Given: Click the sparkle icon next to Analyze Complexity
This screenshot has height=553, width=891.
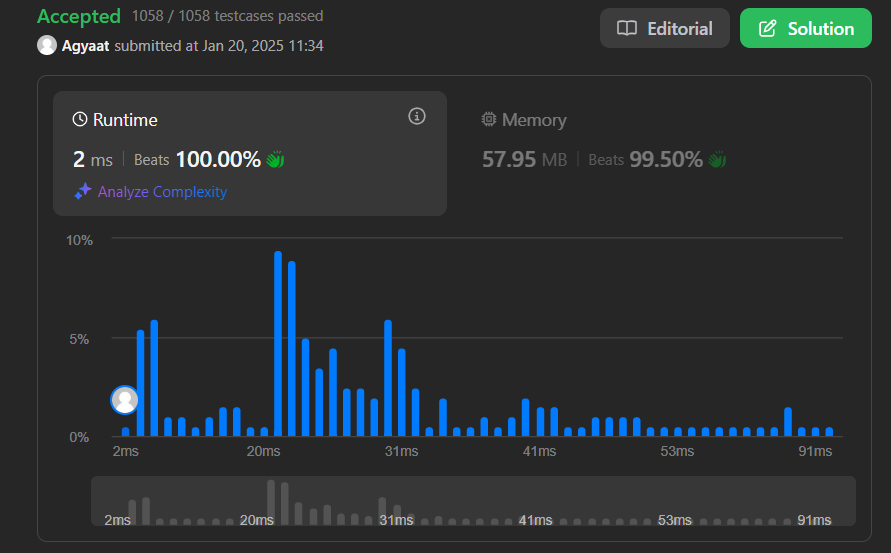Looking at the screenshot, I should coord(83,192).
